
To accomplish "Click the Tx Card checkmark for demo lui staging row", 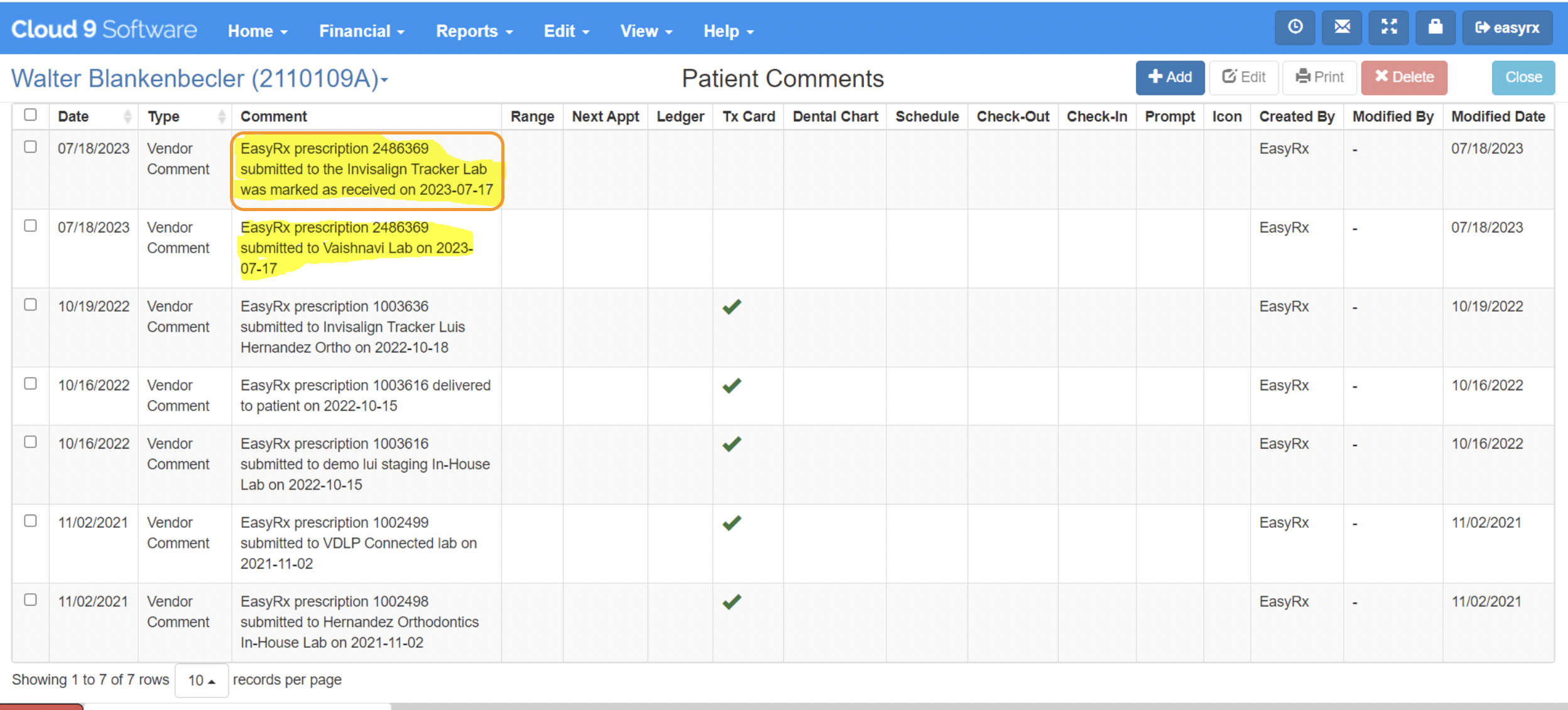I will pyautogui.click(x=732, y=444).
